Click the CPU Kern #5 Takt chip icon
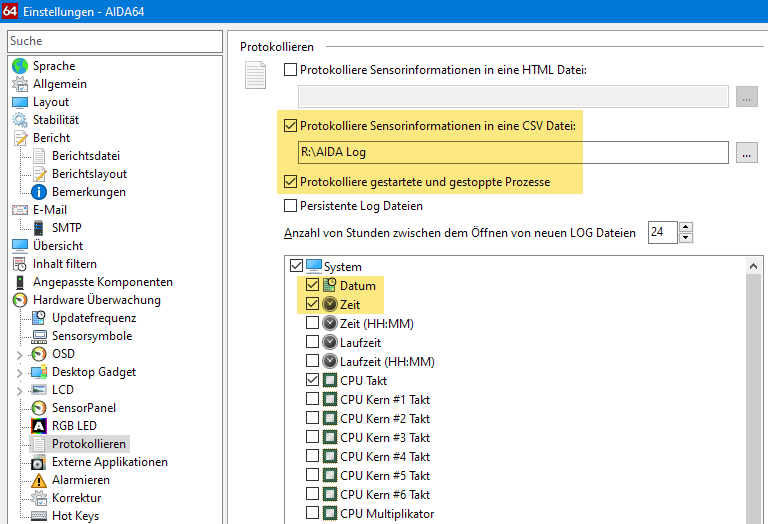 coord(330,475)
